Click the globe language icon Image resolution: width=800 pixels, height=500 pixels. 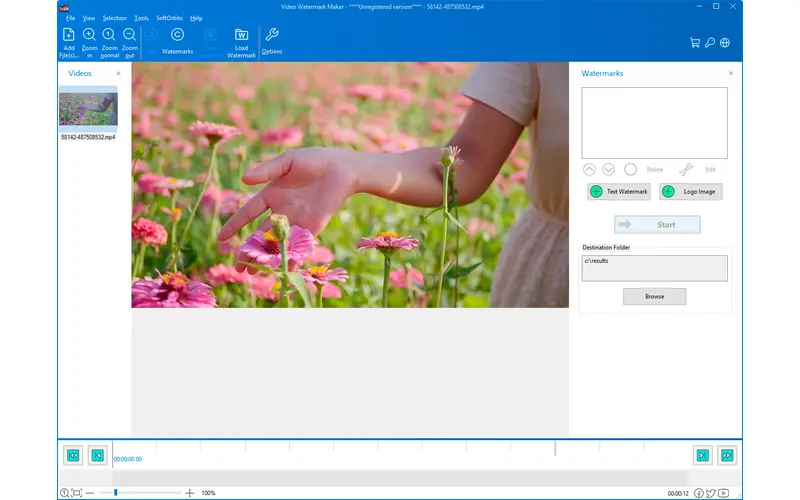point(725,43)
